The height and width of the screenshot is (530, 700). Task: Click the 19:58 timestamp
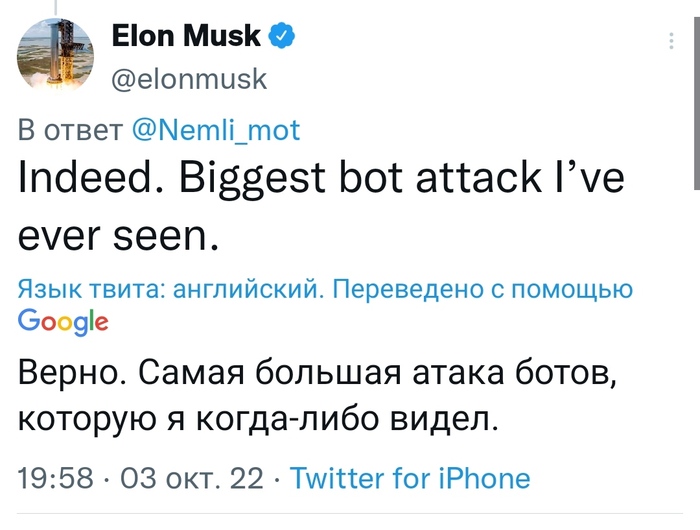click(x=57, y=478)
